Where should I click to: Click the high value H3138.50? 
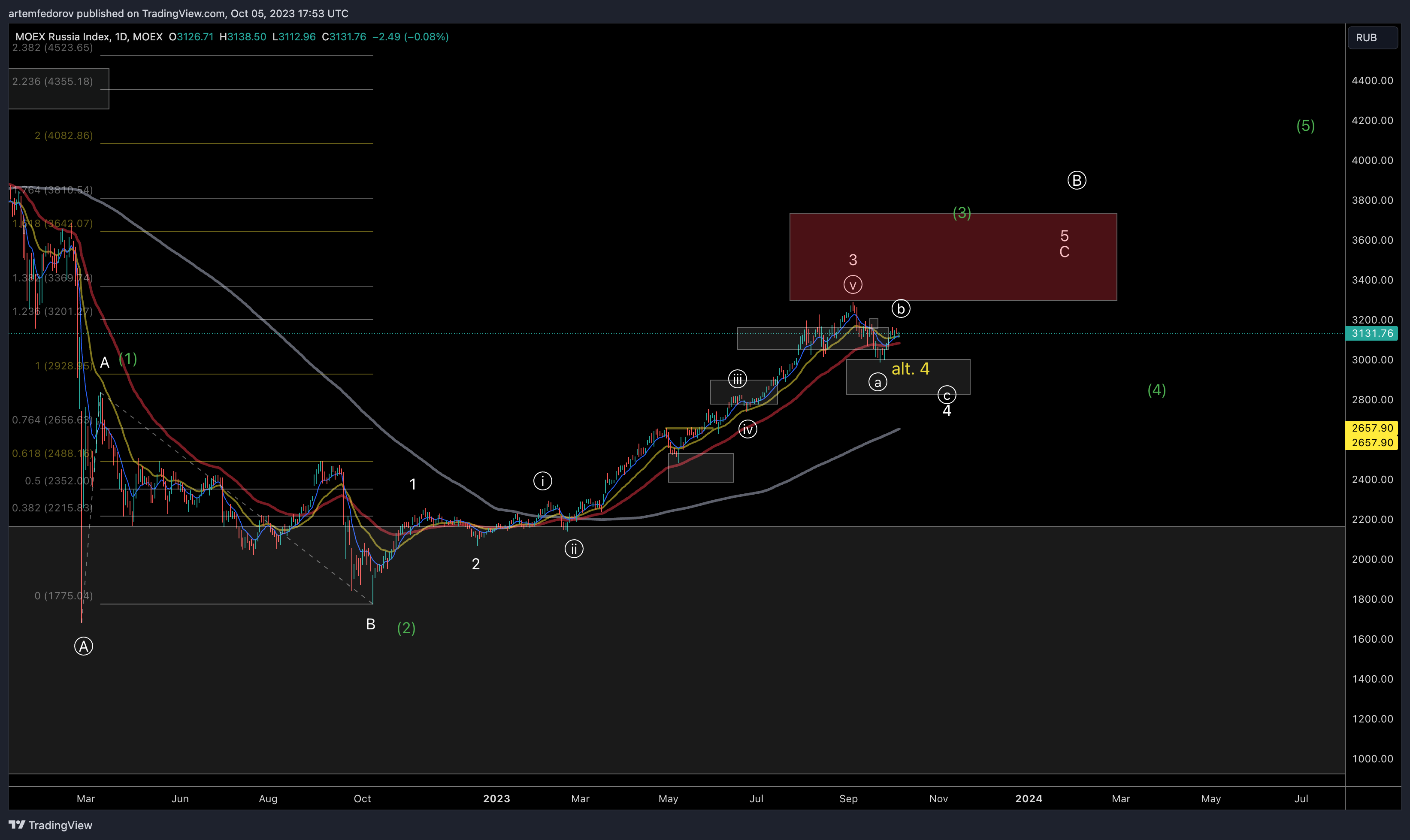tap(242, 37)
